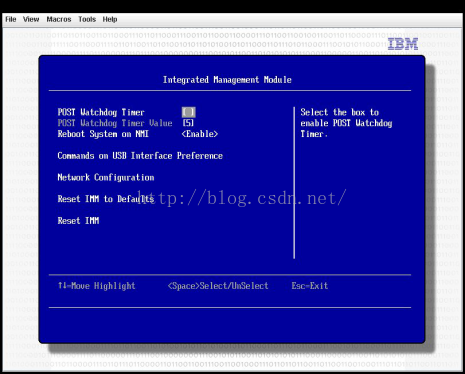The height and width of the screenshot is (374, 465).
Task: Open the Help menu
Action: tap(110, 19)
